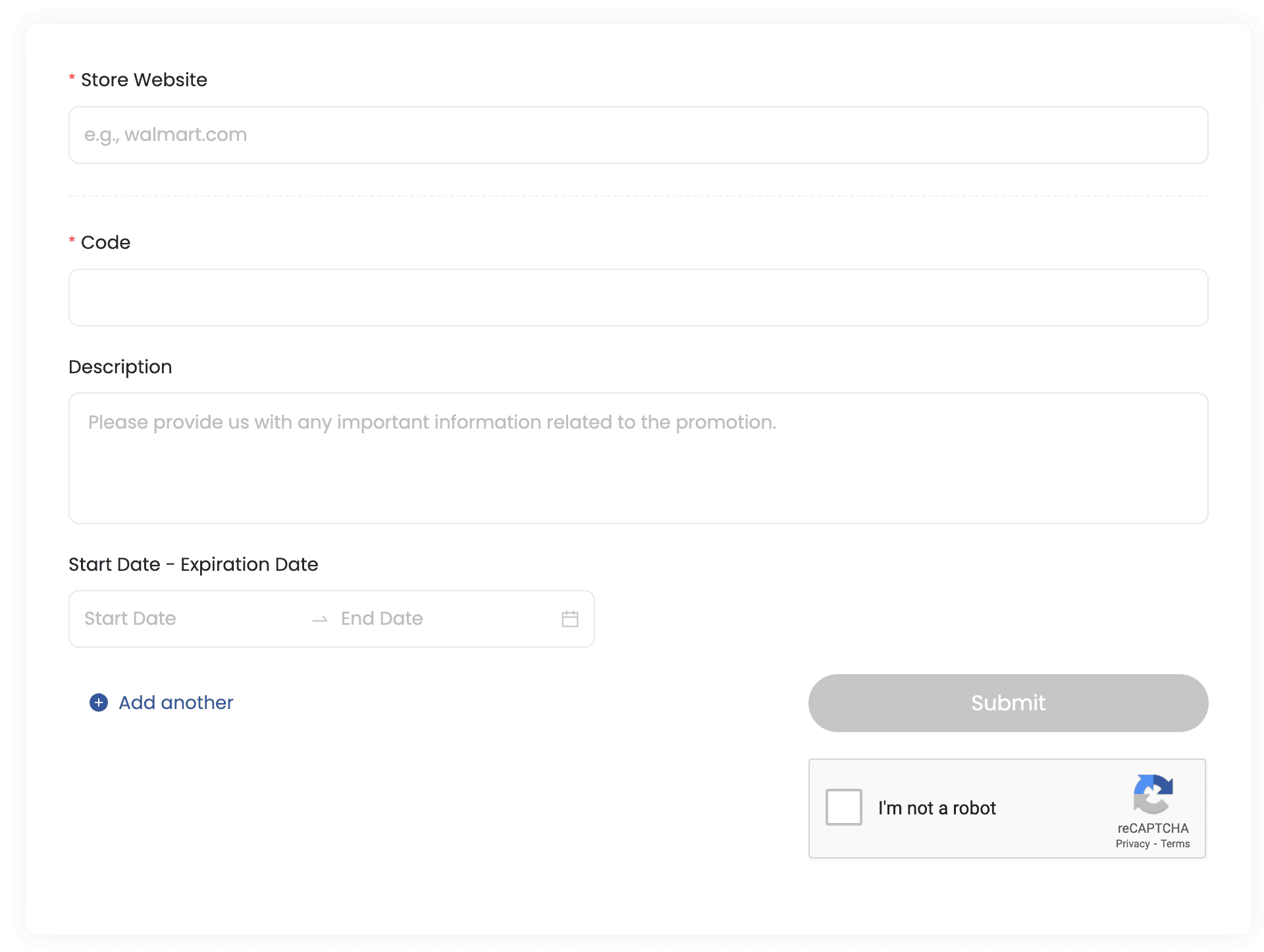Viewport: 1264px width, 952px height.
Task: Click the blue plus circle icon
Action: [x=99, y=702]
